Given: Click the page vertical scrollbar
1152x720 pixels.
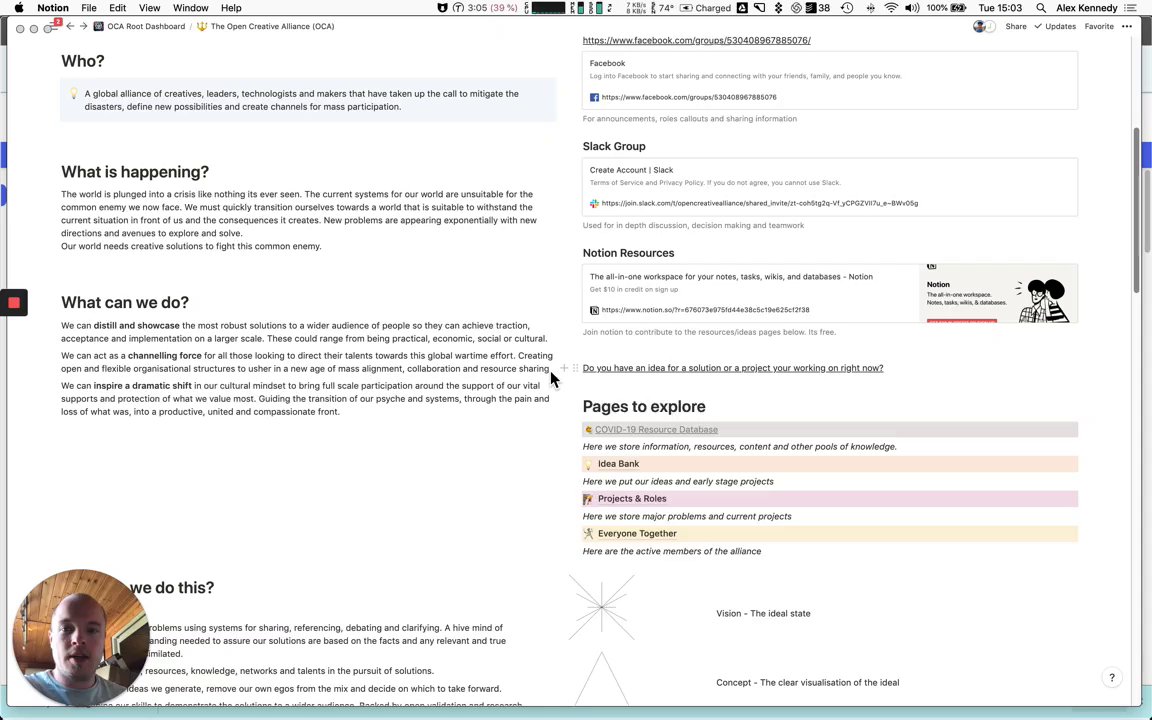Looking at the screenshot, I should coord(1137,209).
